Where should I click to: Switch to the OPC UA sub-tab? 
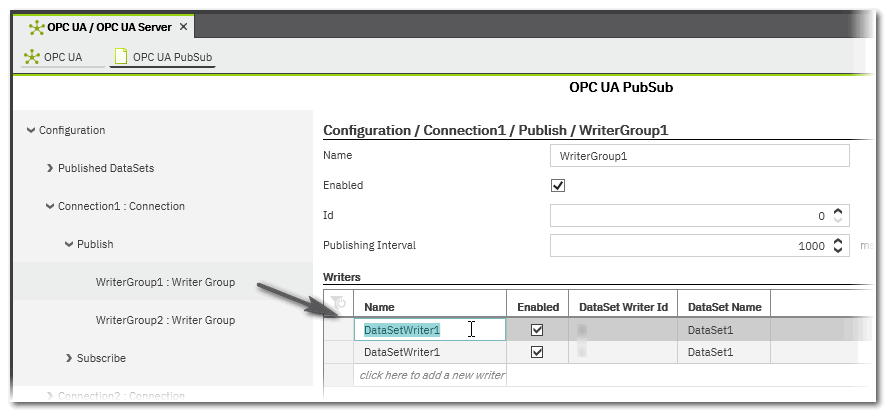(63, 57)
